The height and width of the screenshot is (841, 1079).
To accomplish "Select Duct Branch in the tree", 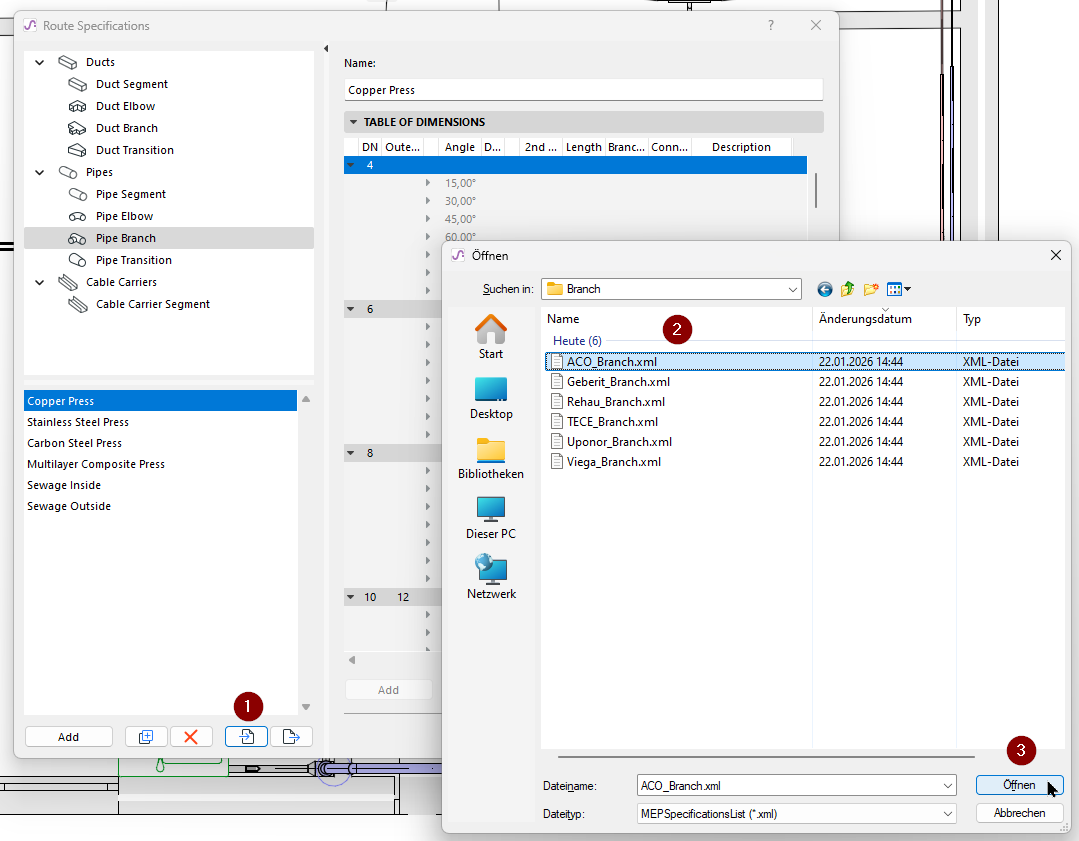I will click(x=127, y=128).
